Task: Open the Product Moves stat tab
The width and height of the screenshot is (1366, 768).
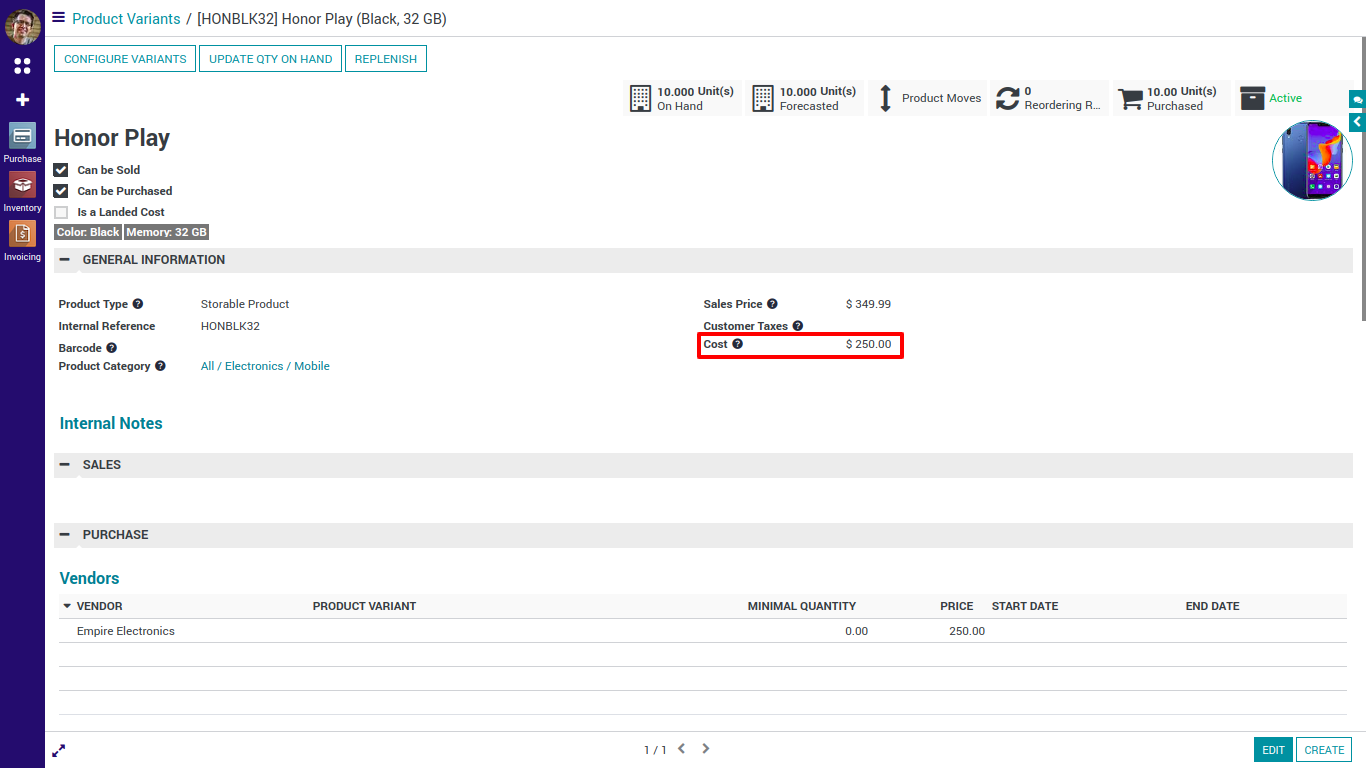Action: [927, 98]
